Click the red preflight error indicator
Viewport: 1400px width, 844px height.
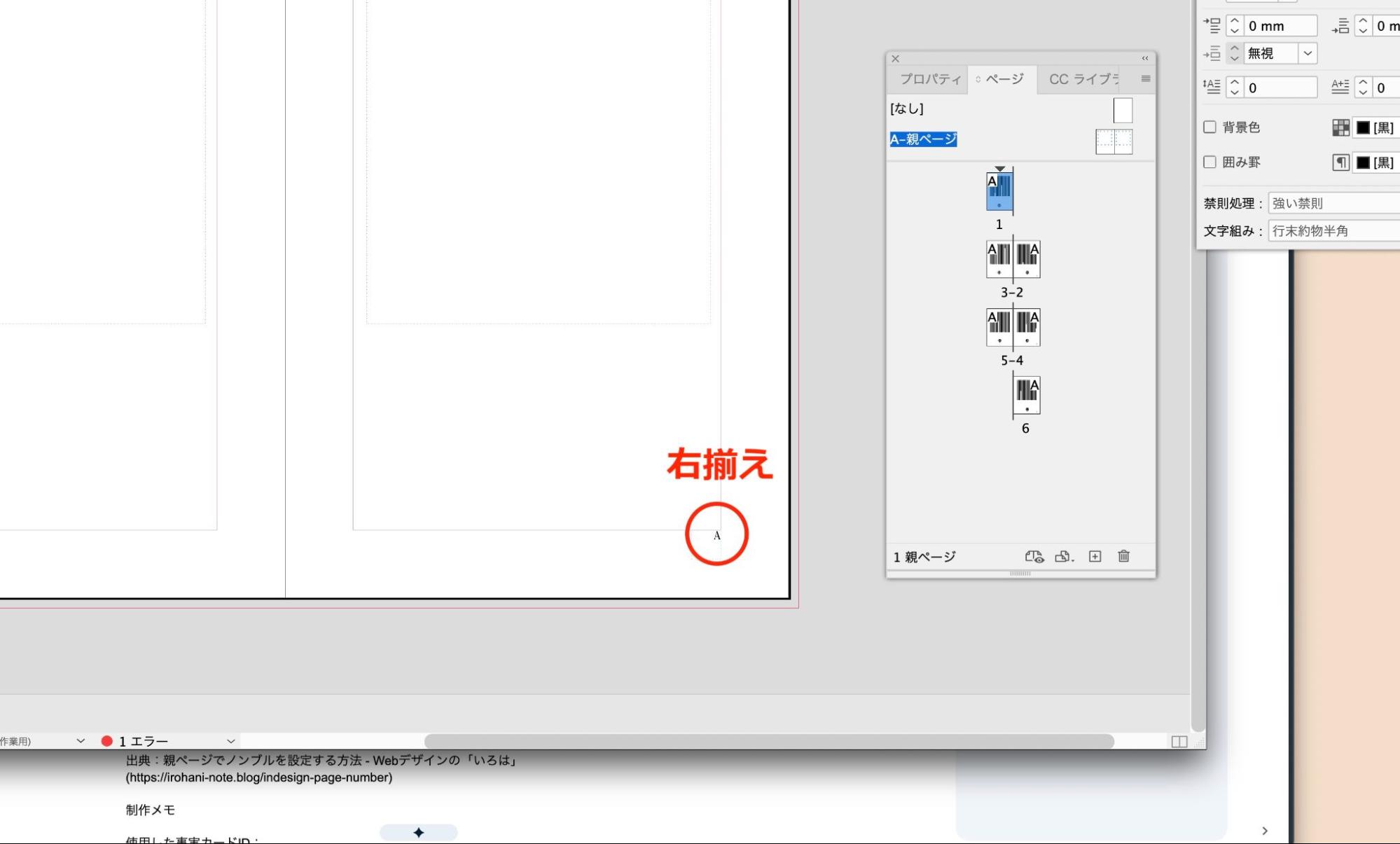(106, 741)
